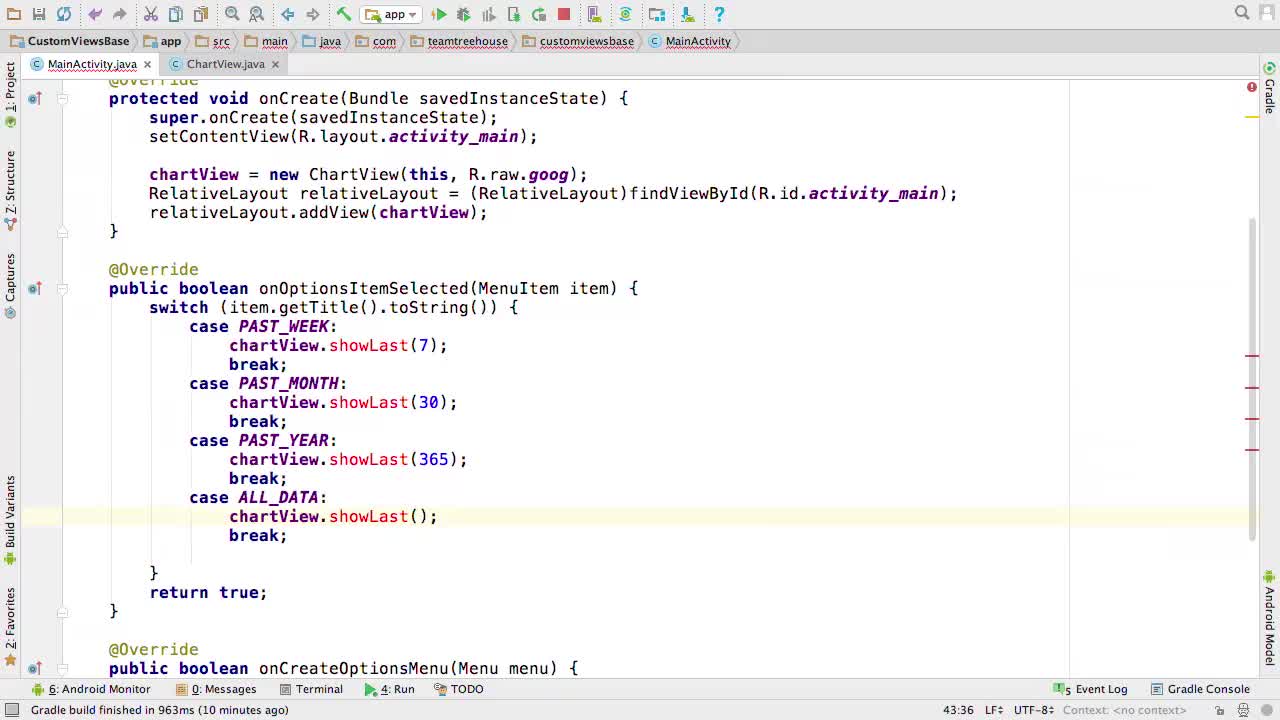Viewport: 1280px width, 720px height.
Task: Select the MainActivity breadcrumb class
Action: (690, 41)
